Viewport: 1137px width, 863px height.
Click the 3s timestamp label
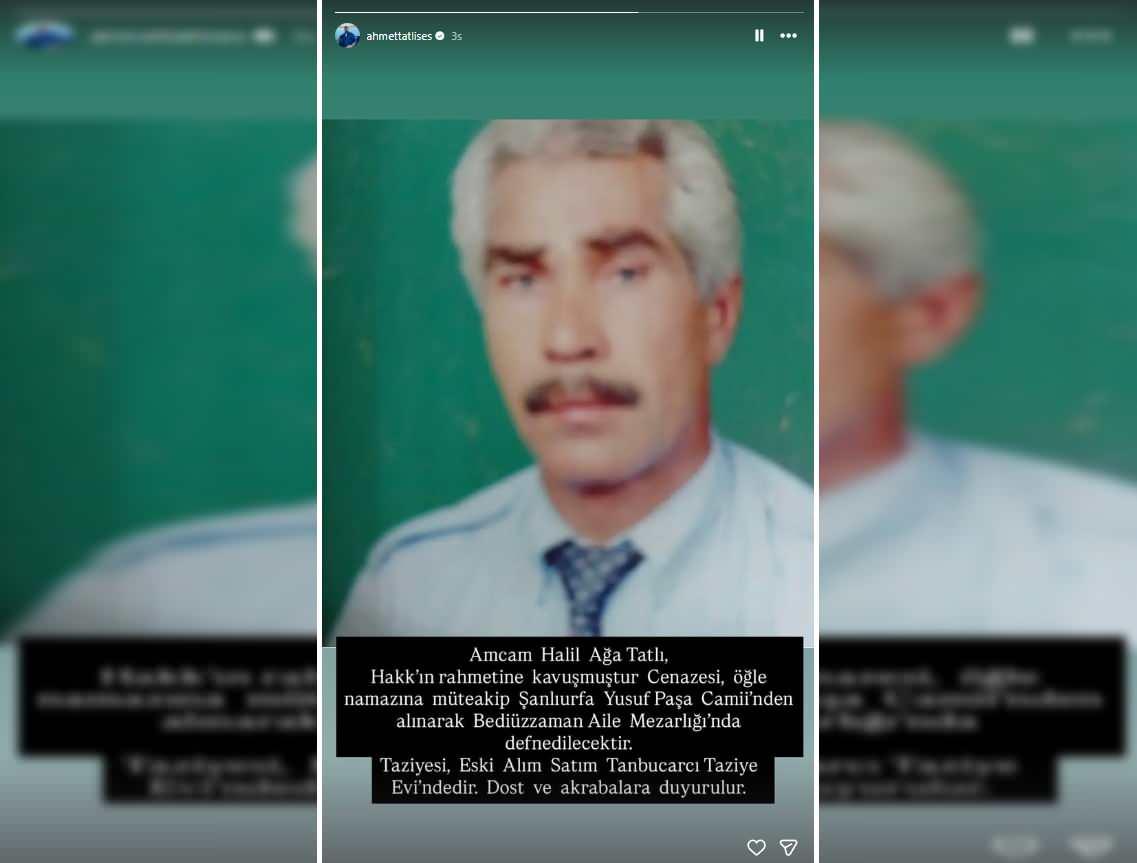(457, 36)
